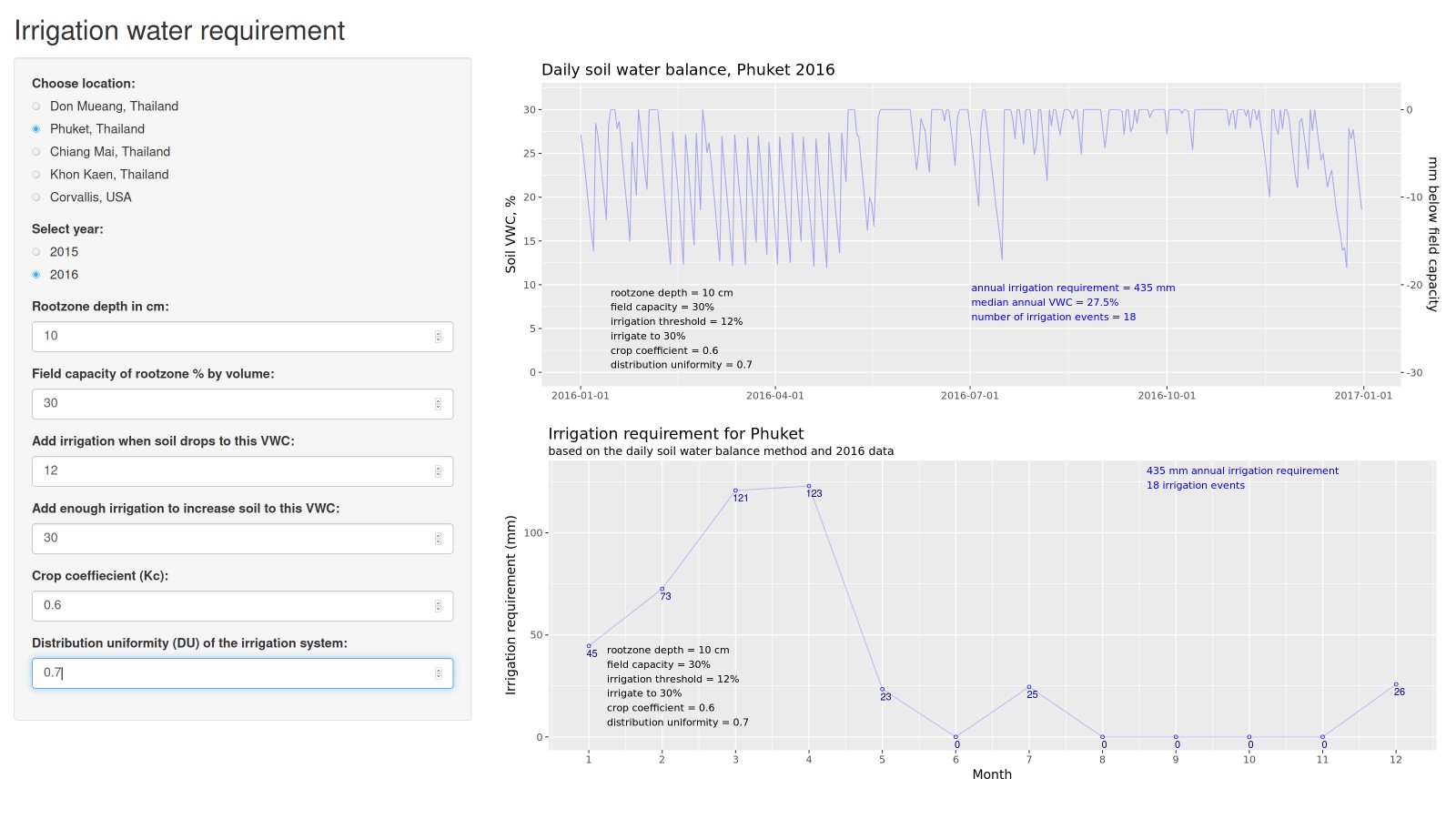
Task: Click the month 4 data point labeled 123
Action: click(809, 486)
